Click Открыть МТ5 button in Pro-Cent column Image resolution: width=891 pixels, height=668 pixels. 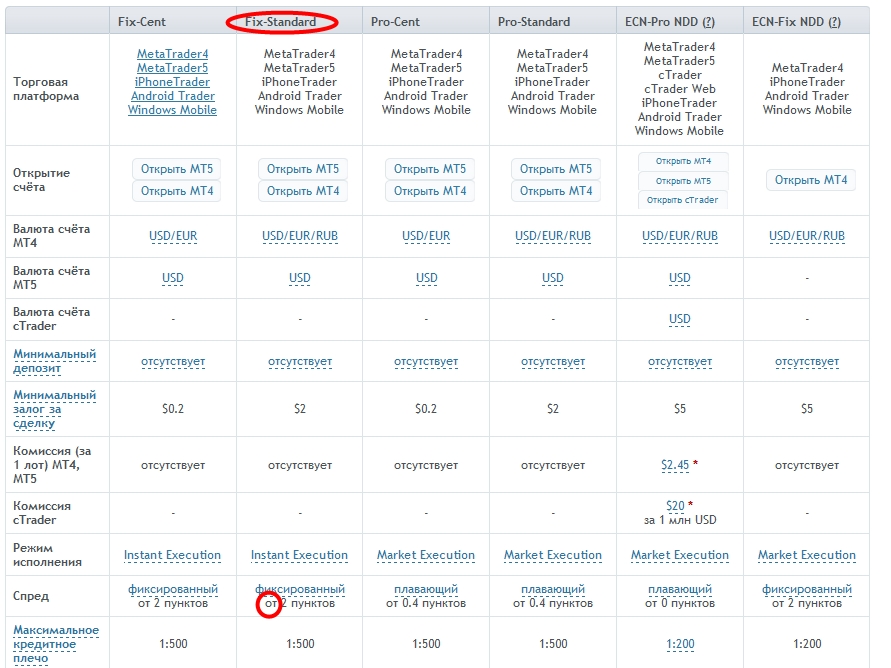click(430, 169)
